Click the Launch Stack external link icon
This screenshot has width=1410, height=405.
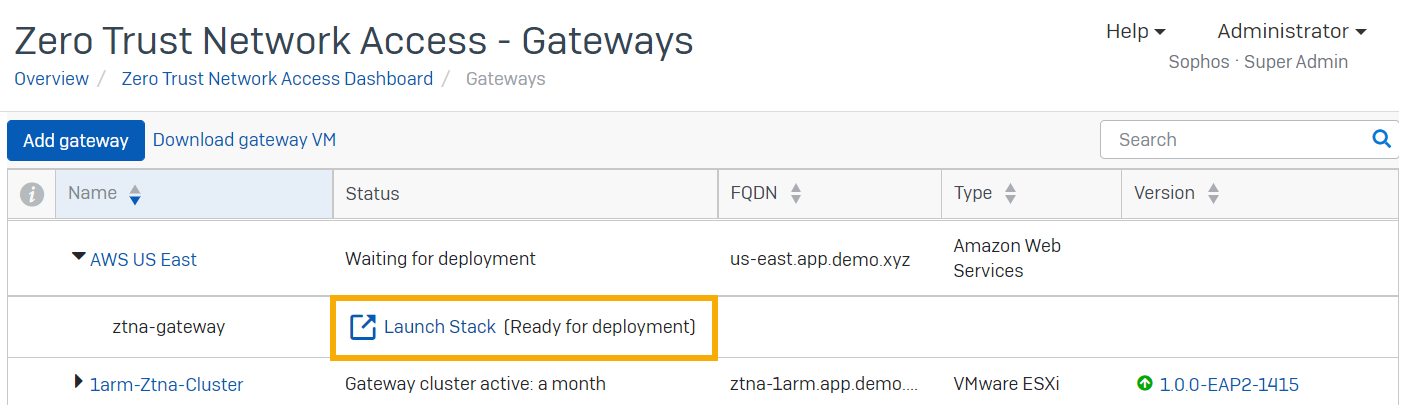362,327
